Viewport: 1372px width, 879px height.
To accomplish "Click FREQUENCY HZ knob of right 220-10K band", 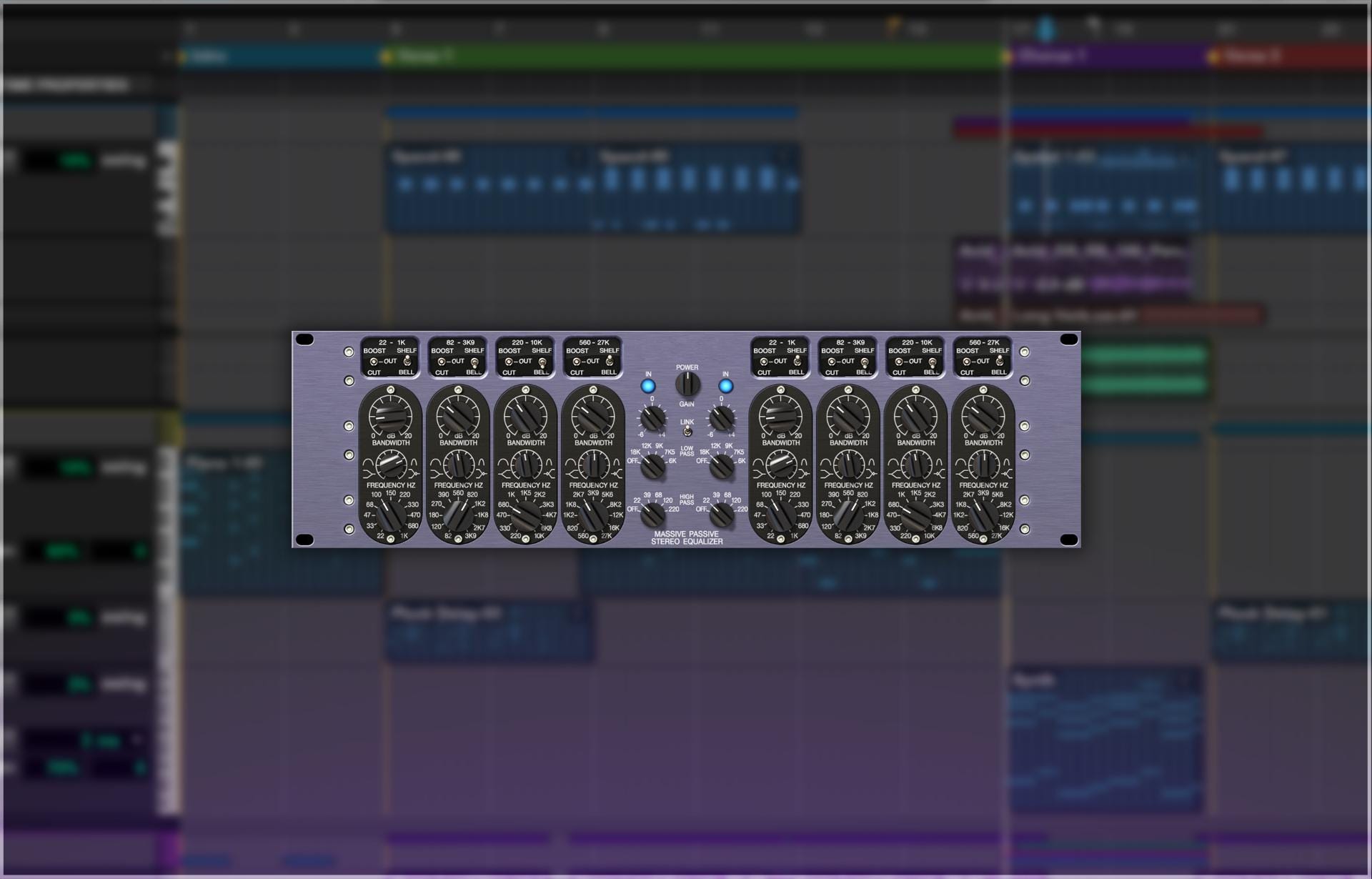I will coord(916,515).
